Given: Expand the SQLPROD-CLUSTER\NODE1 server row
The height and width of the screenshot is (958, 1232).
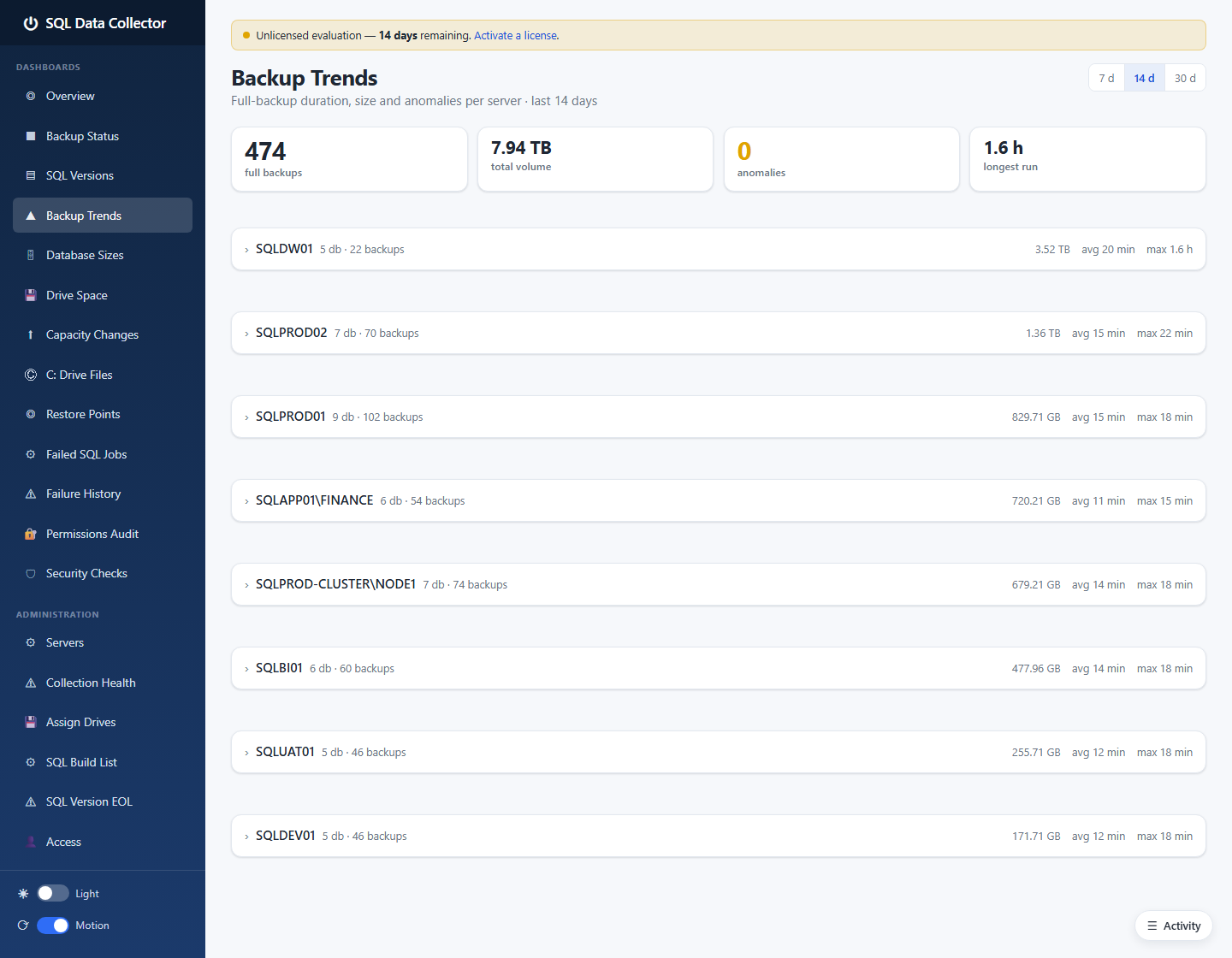Looking at the screenshot, I should click(719, 584).
